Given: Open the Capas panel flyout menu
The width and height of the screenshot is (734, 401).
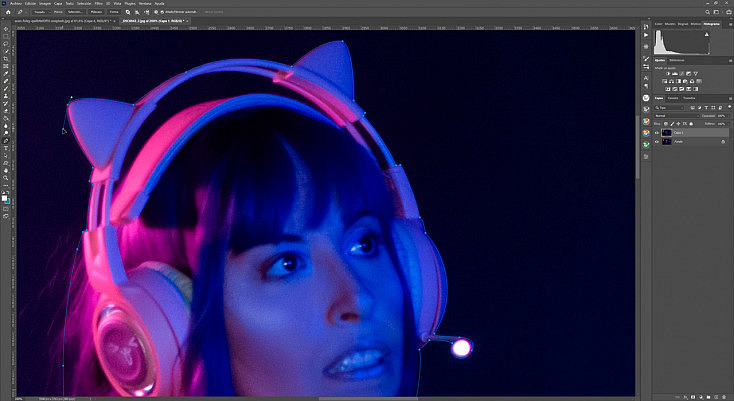Looking at the screenshot, I should point(730,98).
